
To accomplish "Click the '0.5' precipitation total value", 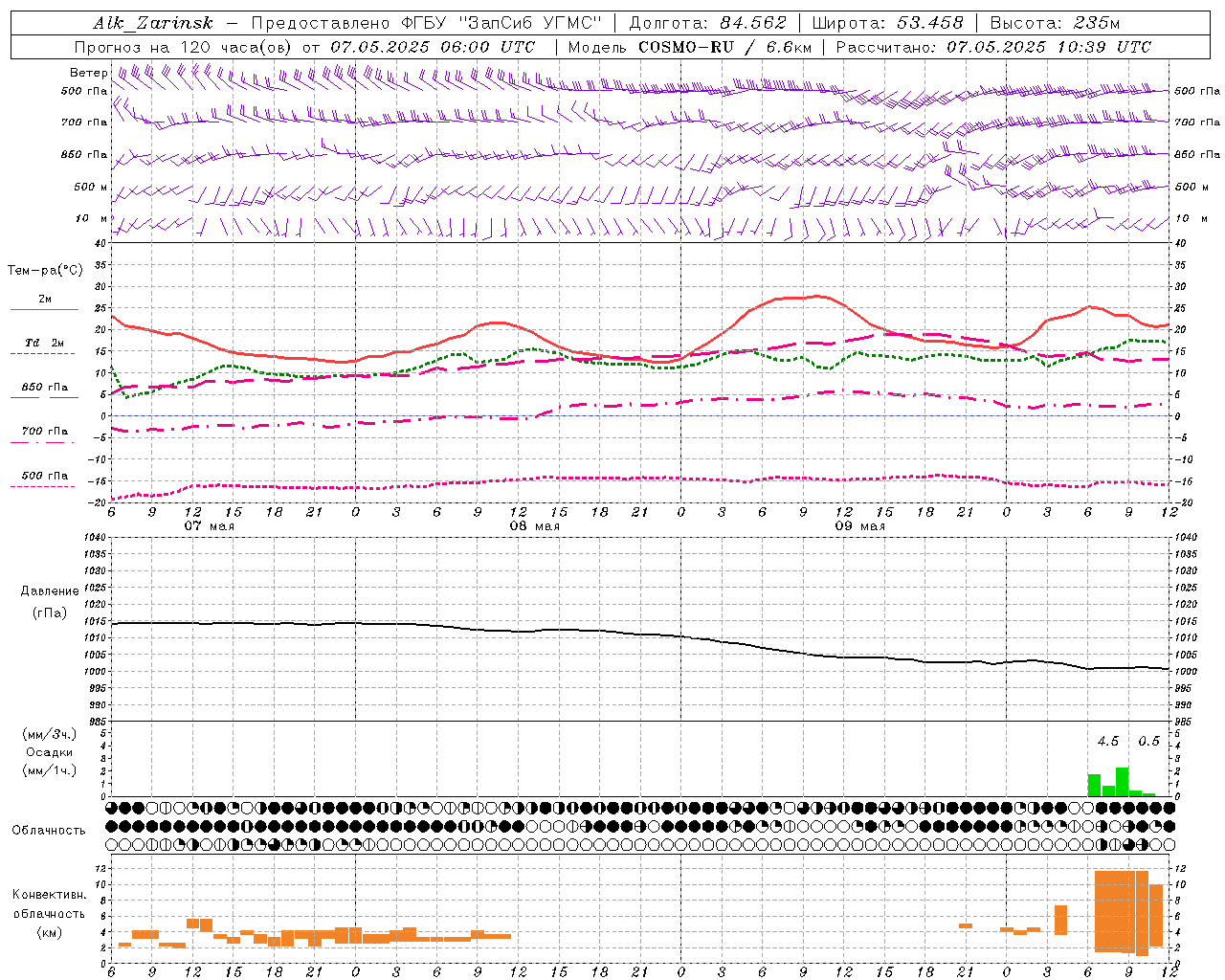I will 1148,742.
